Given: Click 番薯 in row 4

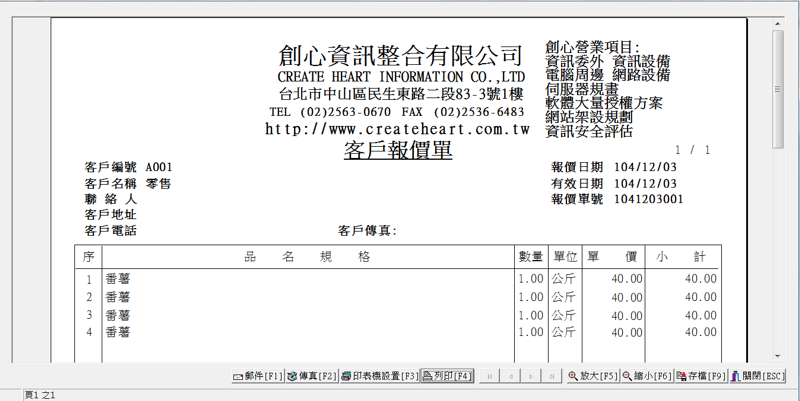Looking at the screenshot, I should pos(118,332).
